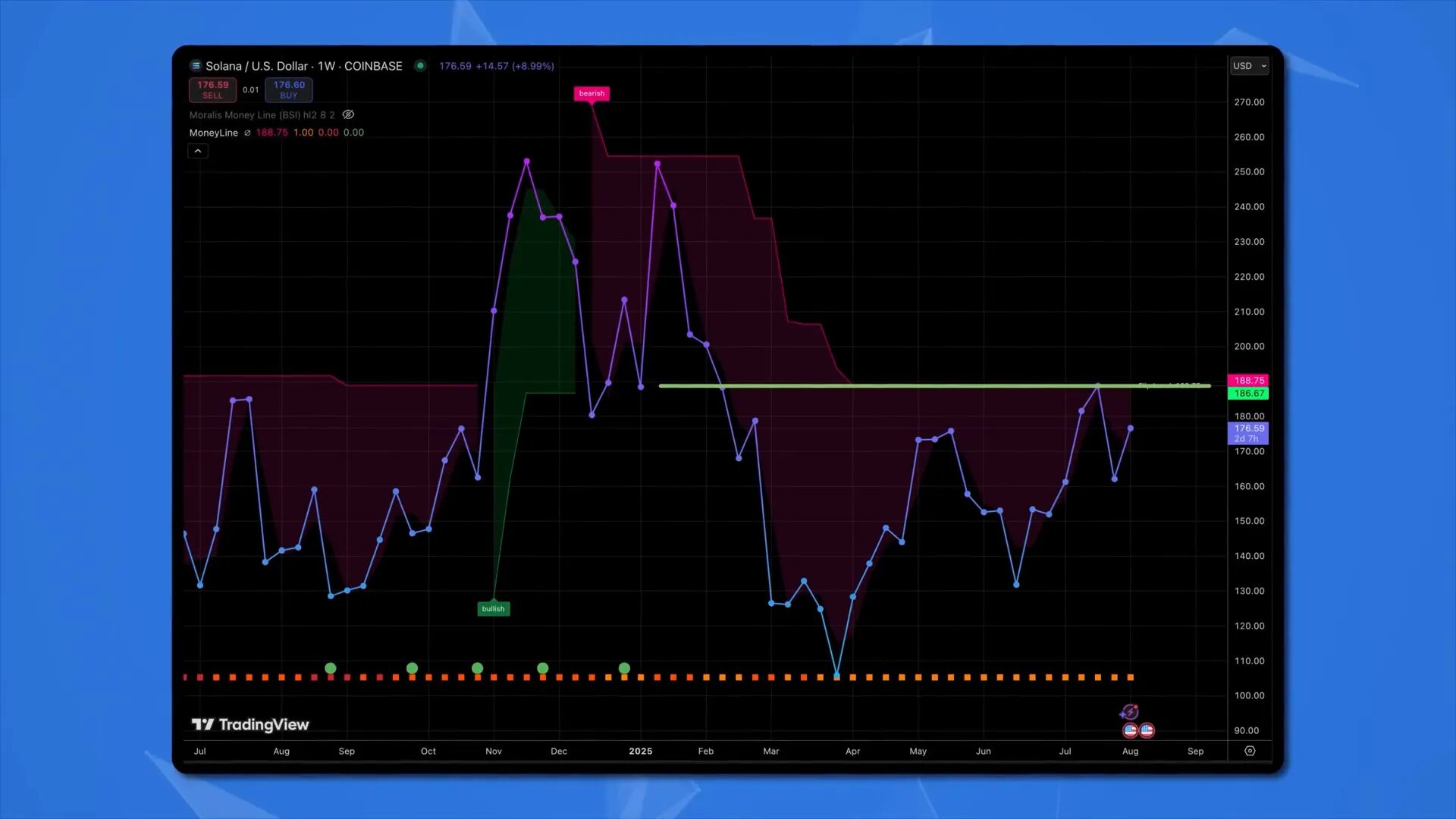
Task: Hide the bearish label marker on the chart
Action: point(591,93)
